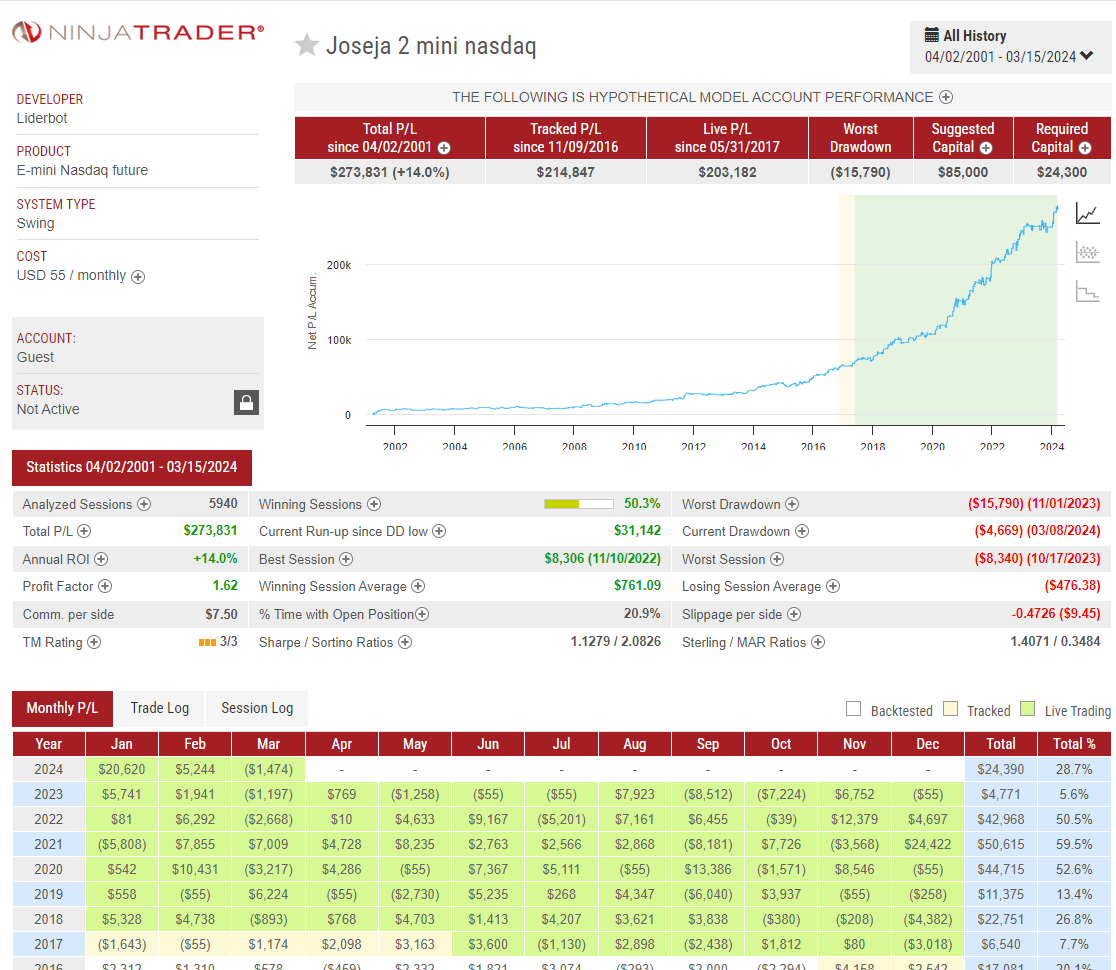This screenshot has width=1116, height=970.
Task: Click the 2020 Sep value $13,386
Action: (707, 870)
